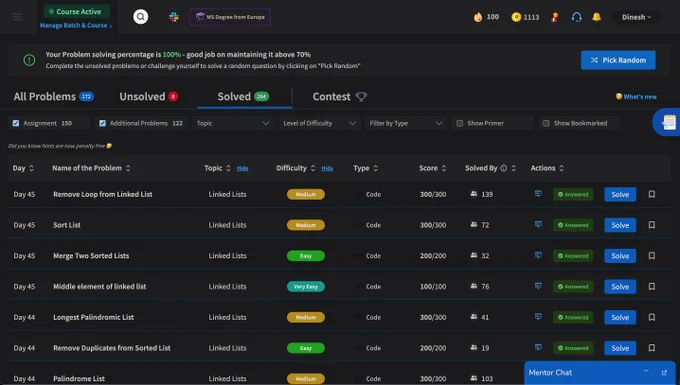Minimize the Mentor Chat panel
Image resolution: width=680 pixels, height=385 pixels.
[x=646, y=372]
